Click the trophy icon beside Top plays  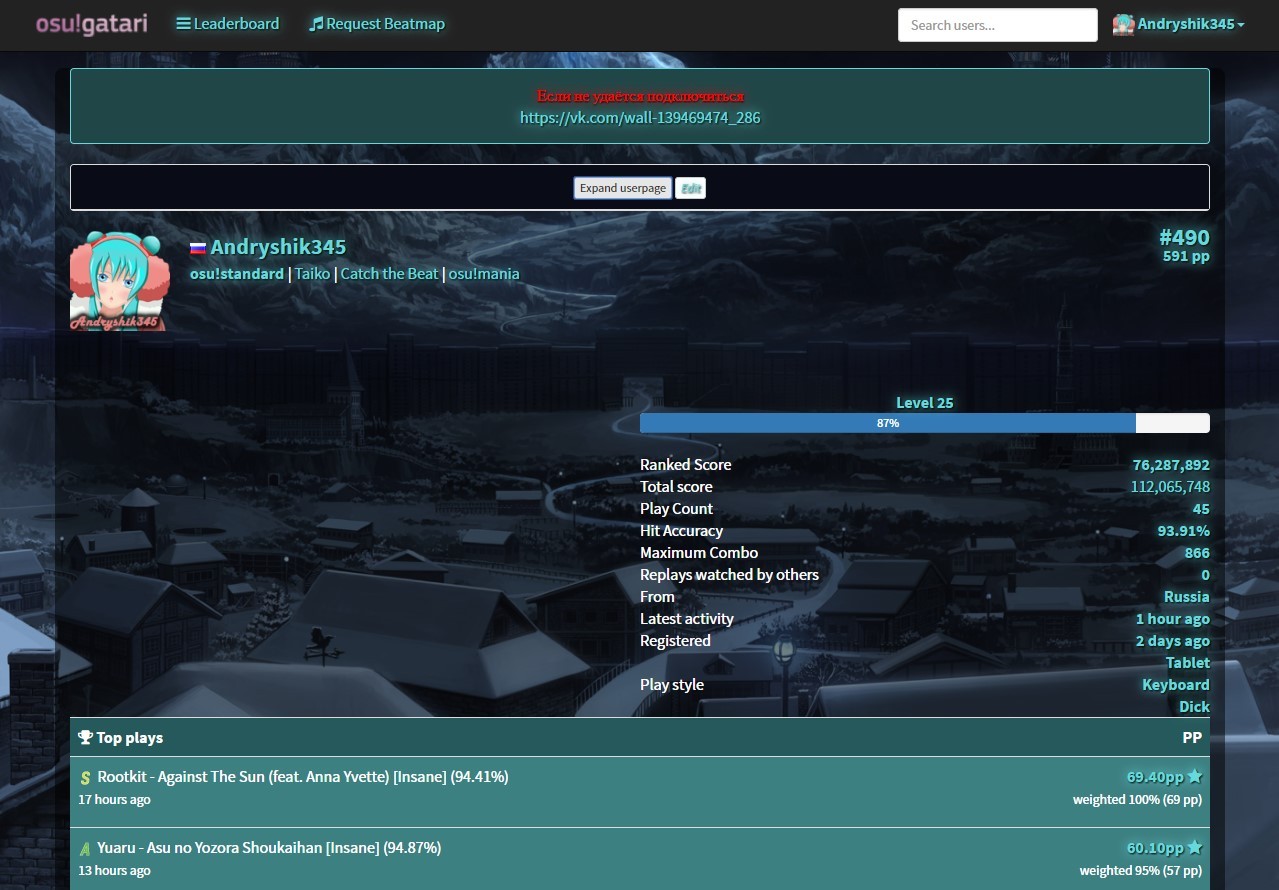[x=85, y=738]
